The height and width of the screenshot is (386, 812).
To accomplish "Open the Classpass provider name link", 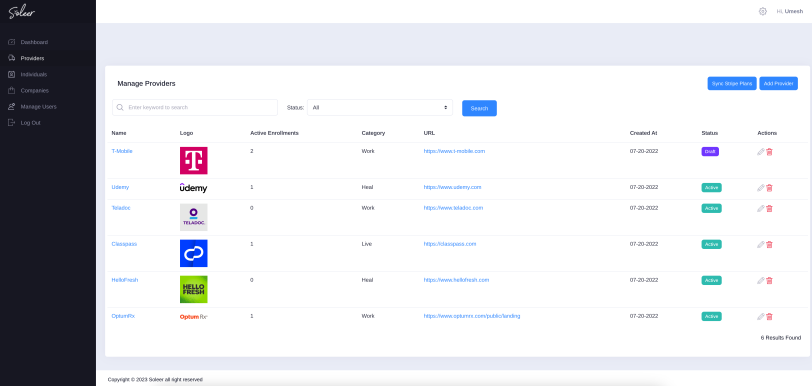I will (x=124, y=244).
